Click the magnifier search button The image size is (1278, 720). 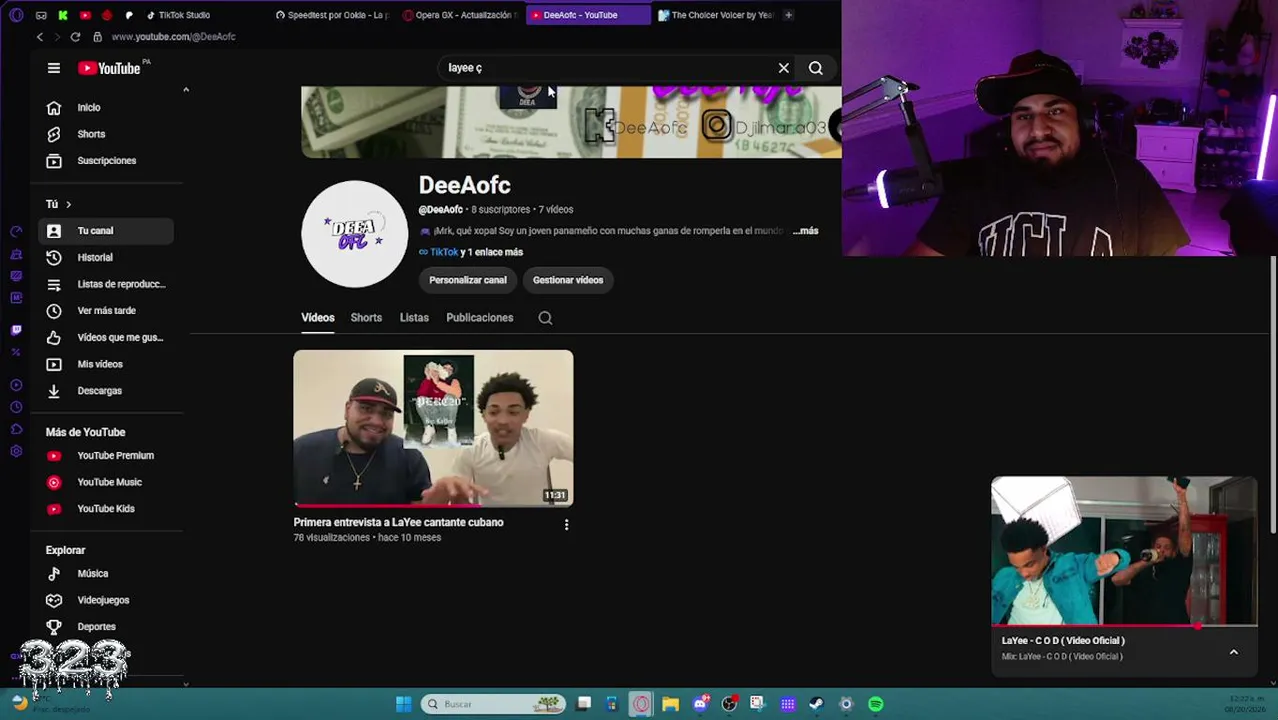coord(816,68)
